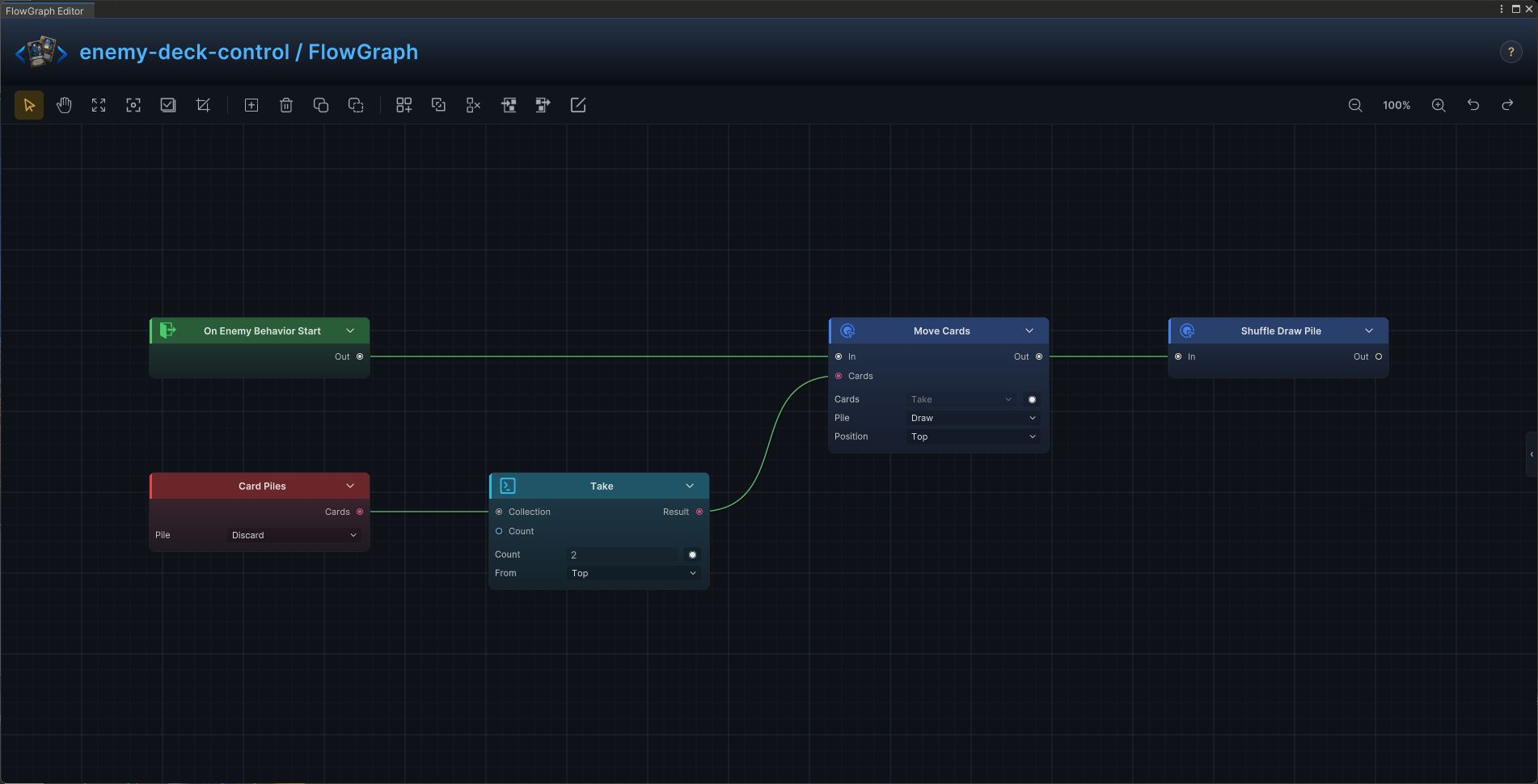The image size is (1538, 784).
Task: Click the event icon on On Enemy Behavior Start
Action: click(167, 331)
